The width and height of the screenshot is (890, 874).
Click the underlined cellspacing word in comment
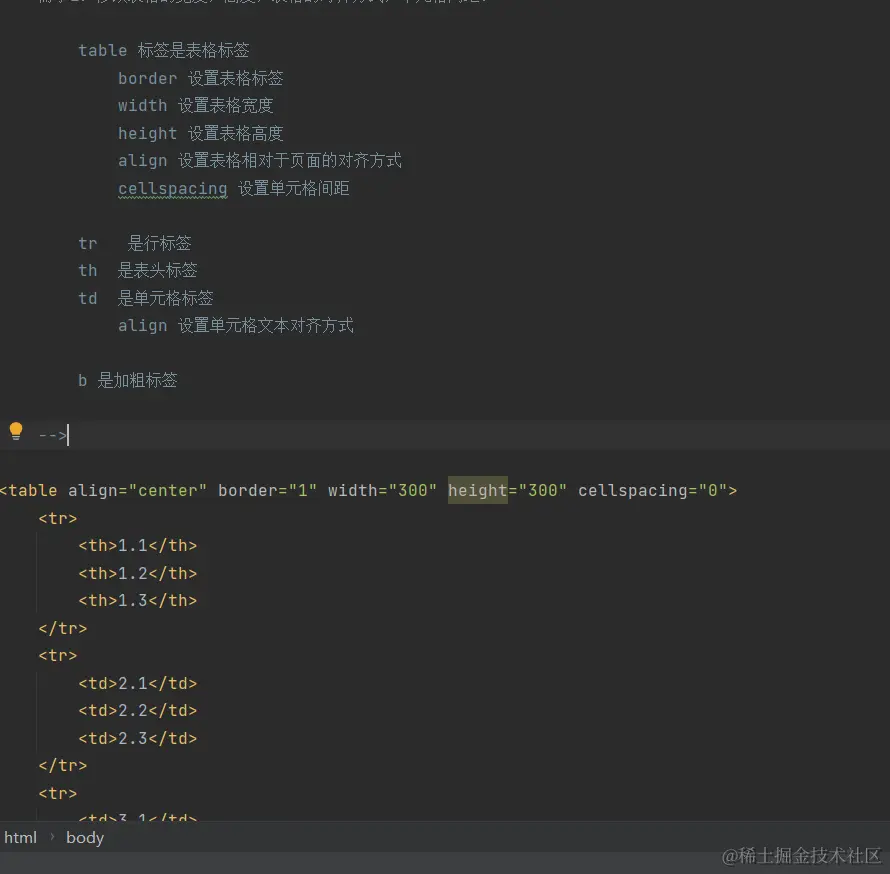pyautogui.click(x=173, y=188)
